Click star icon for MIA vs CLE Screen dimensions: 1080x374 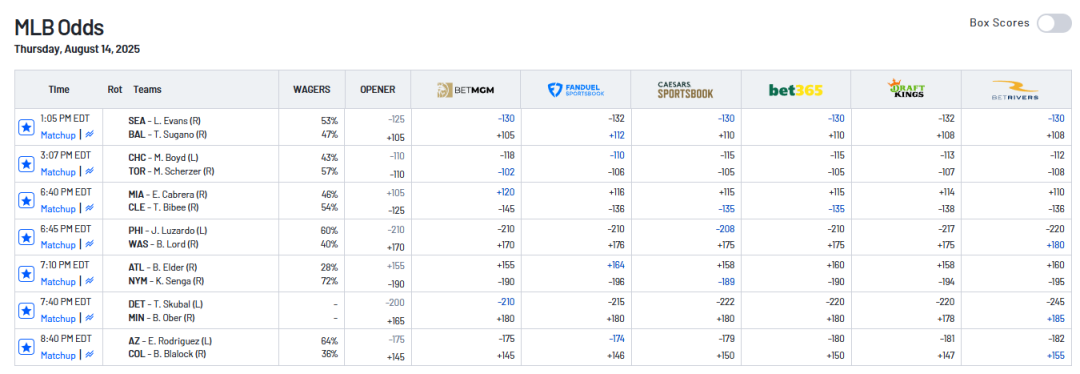(25, 200)
